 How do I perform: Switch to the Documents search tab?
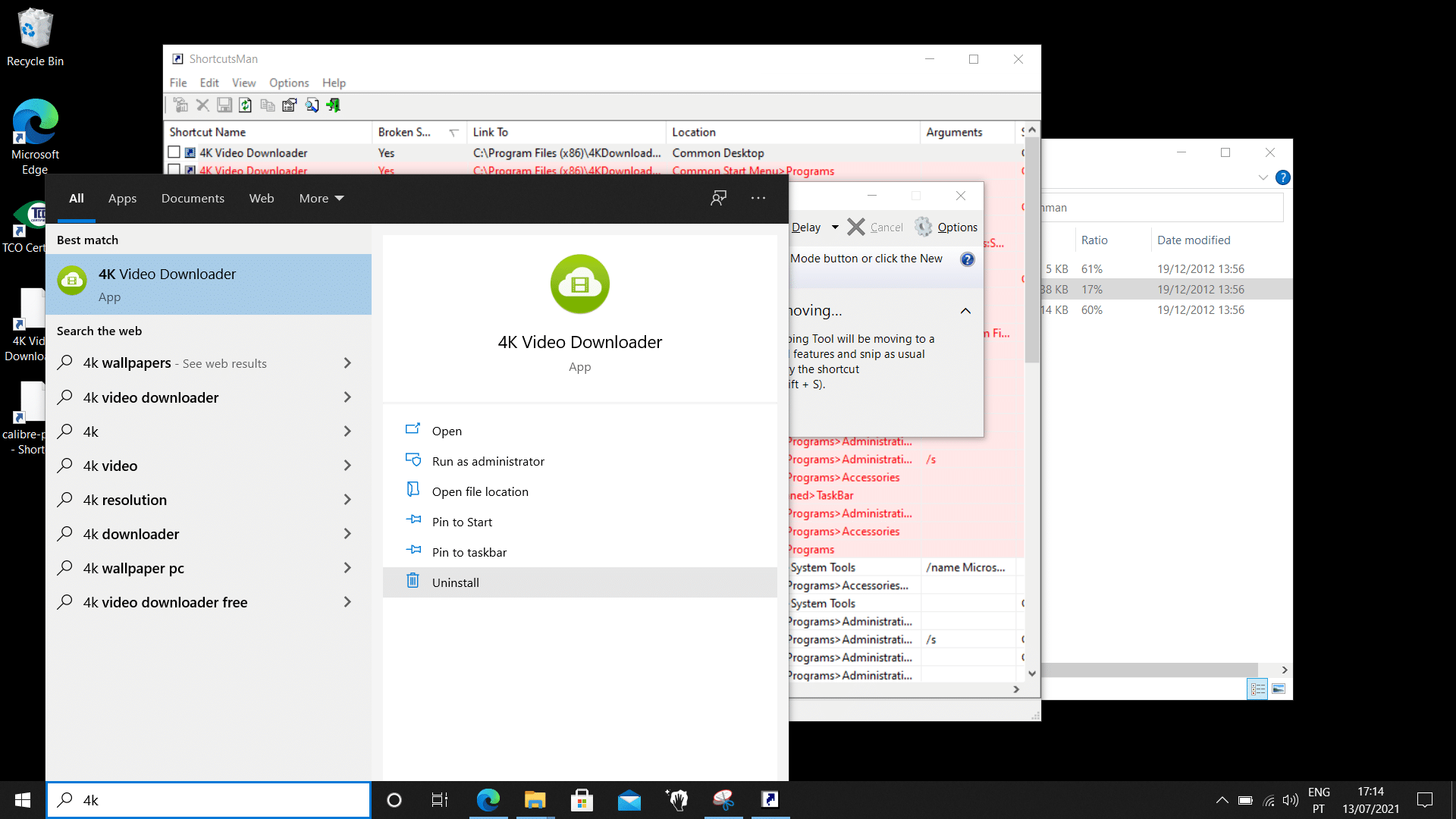coord(193,199)
